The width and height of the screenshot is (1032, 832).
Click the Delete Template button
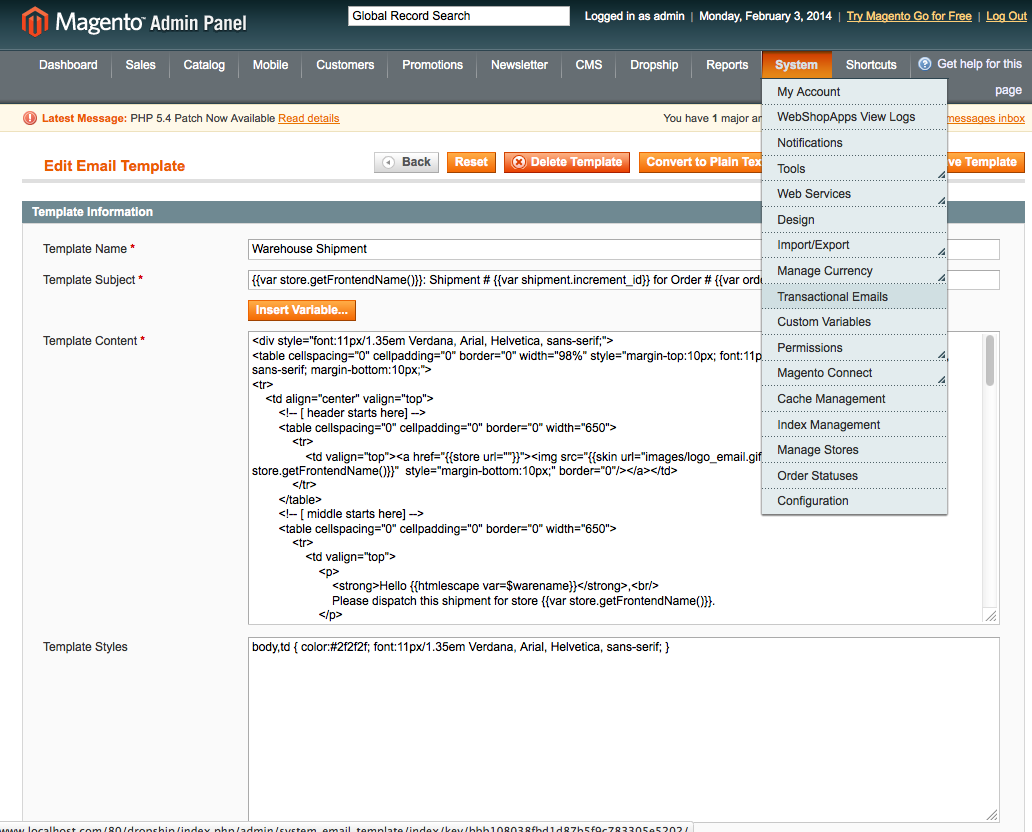point(567,162)
